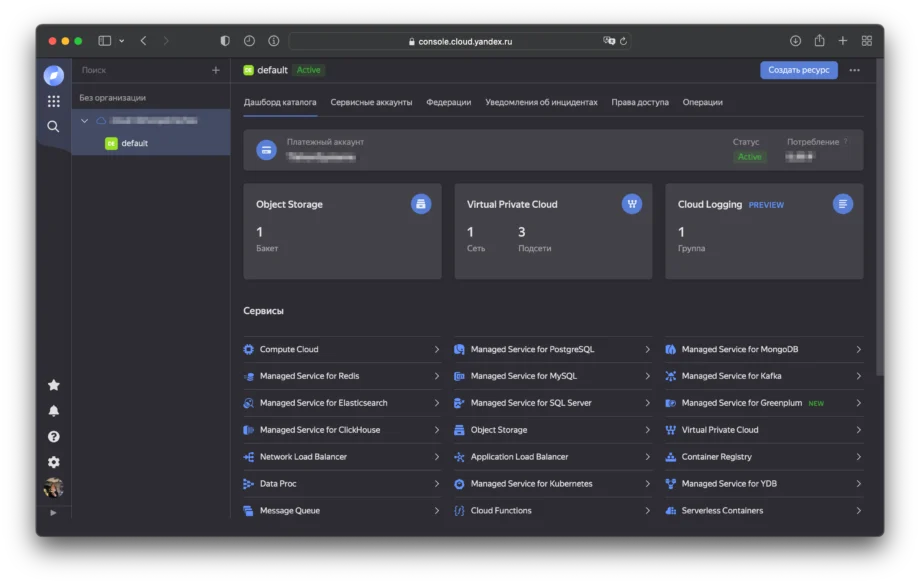Open Права доступа tab
920x584 pixels.
pos(640,102)
